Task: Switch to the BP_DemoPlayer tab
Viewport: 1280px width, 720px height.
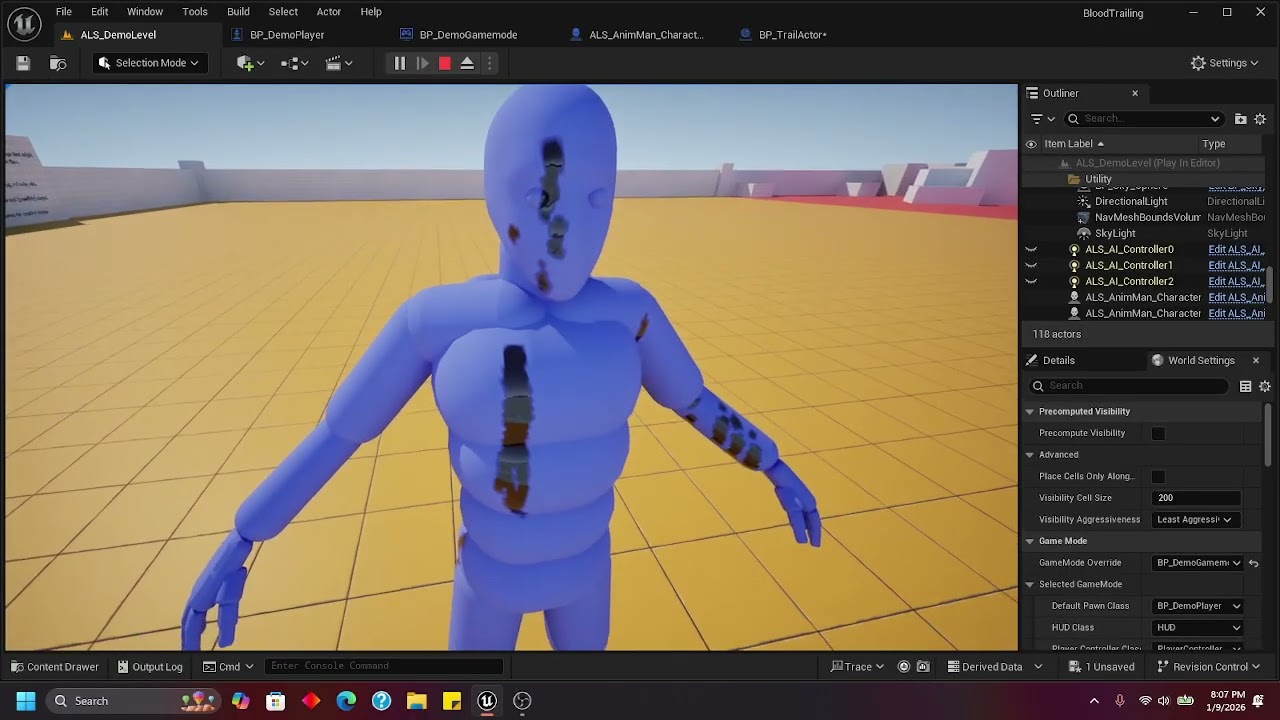Action: 287,35
